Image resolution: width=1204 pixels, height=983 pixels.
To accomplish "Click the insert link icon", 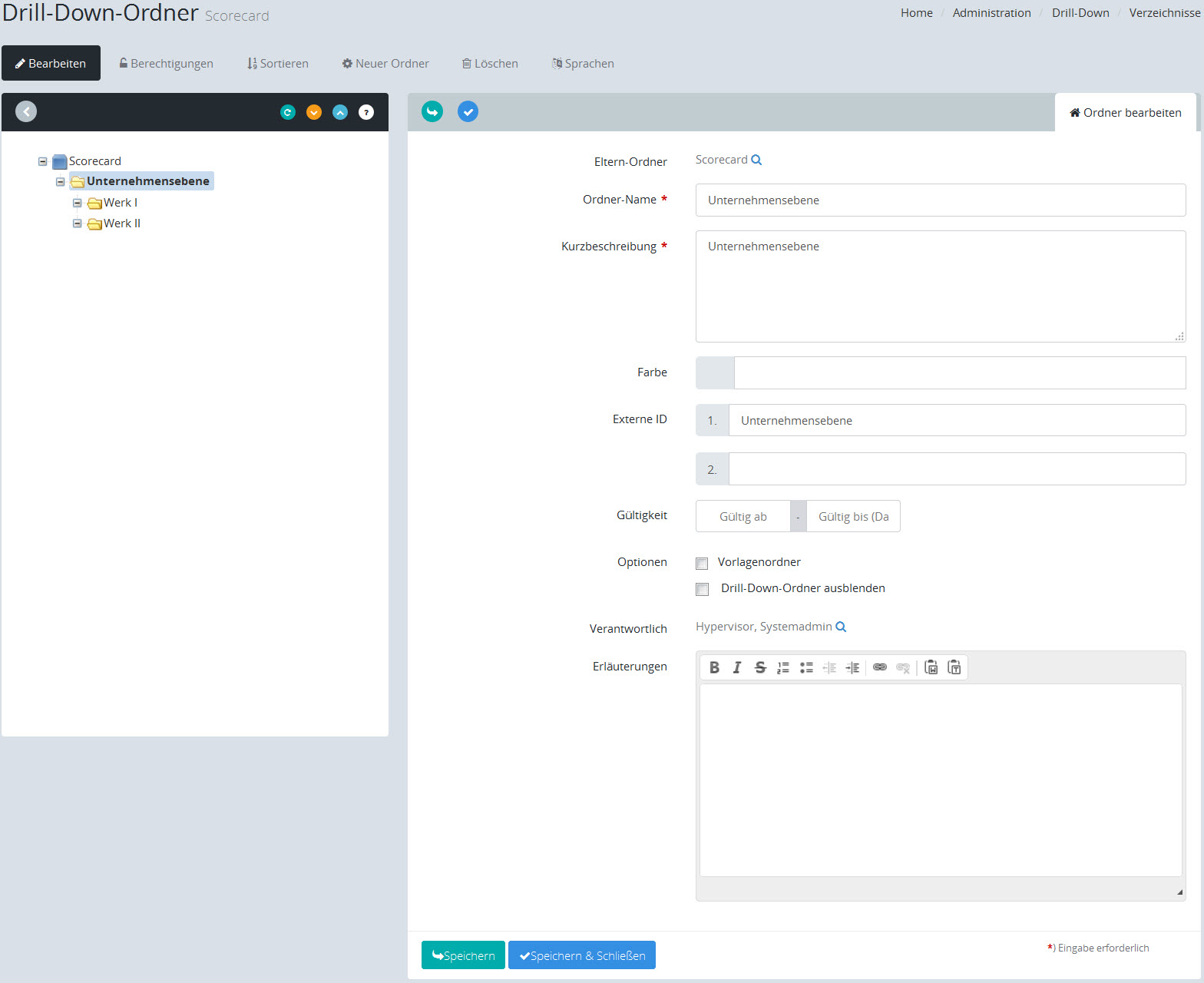I will (880, 667).
